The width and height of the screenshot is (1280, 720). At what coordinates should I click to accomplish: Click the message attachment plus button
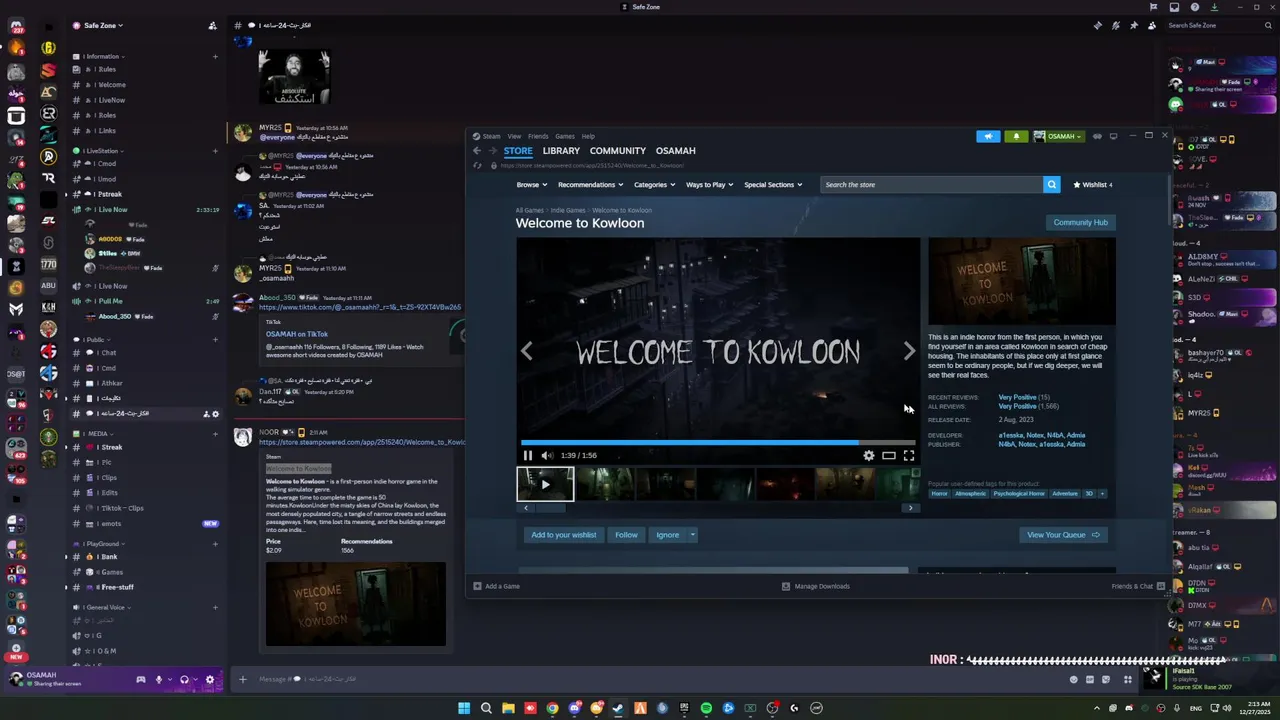[242, 679]
